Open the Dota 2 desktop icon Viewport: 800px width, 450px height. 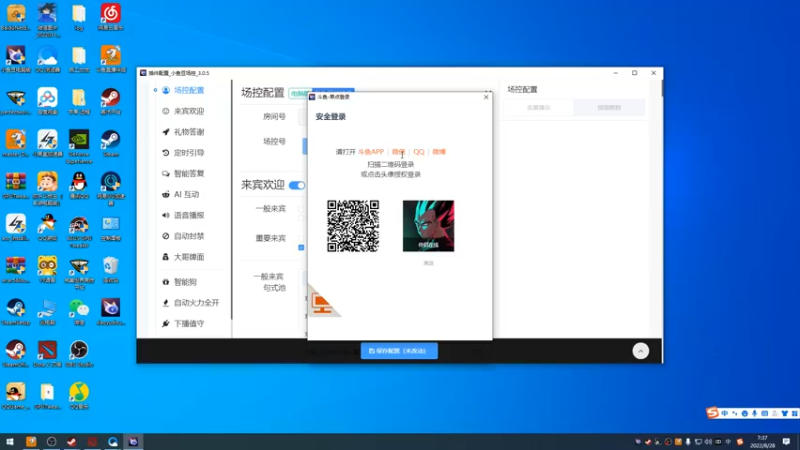pyautogui.click(x=47, y=353)
